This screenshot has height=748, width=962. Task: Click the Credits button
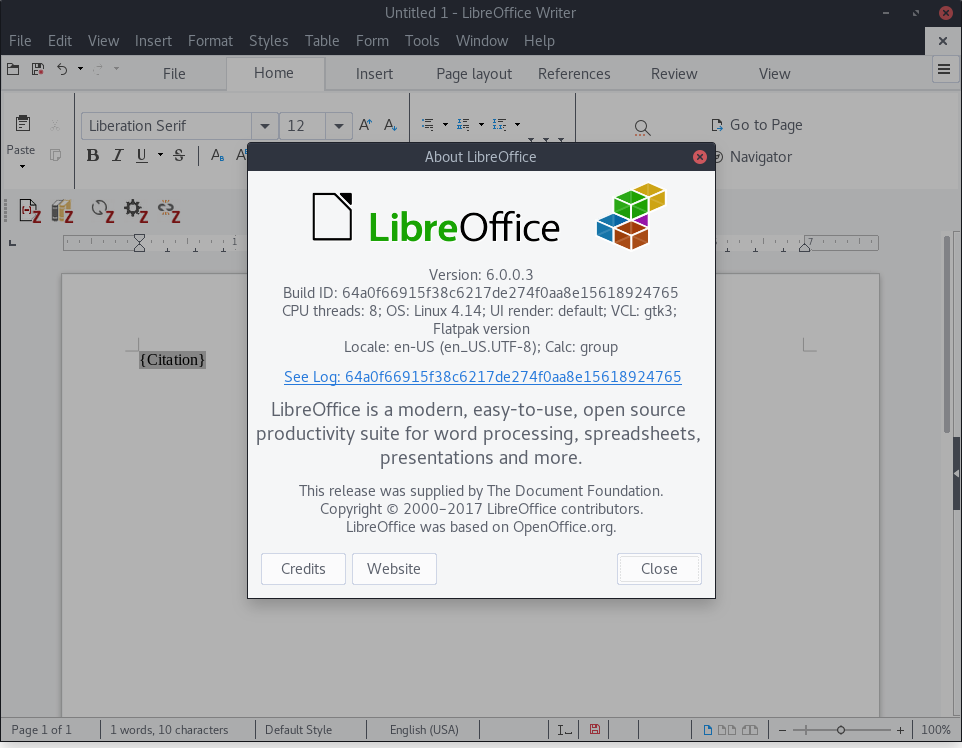point(303,569)
